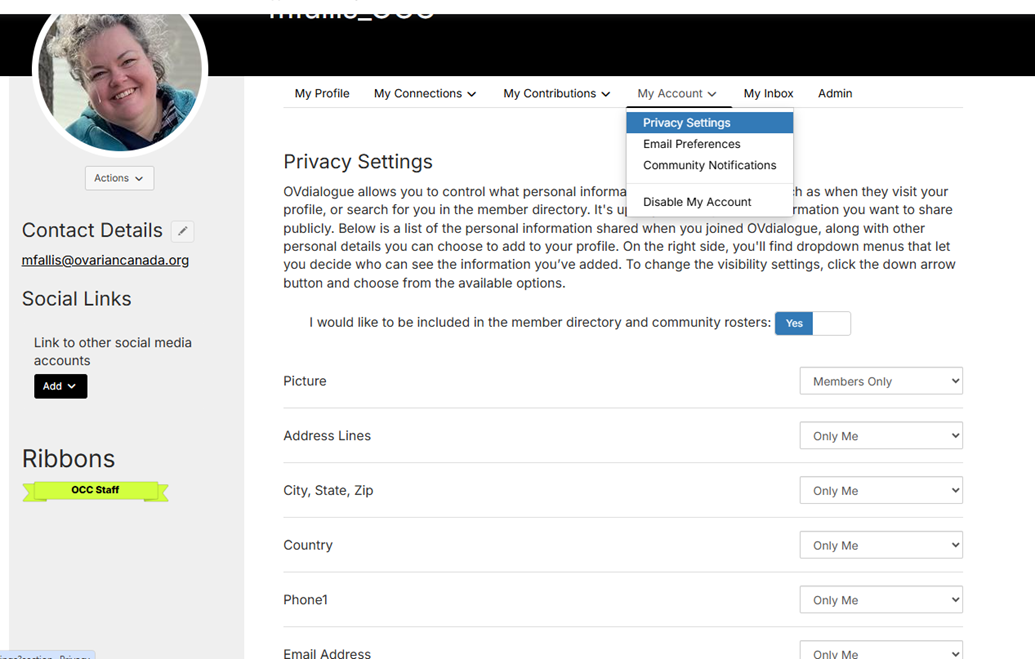Open the Email Address visibility dropdown
1035x659 pixels.
point(880,652)
